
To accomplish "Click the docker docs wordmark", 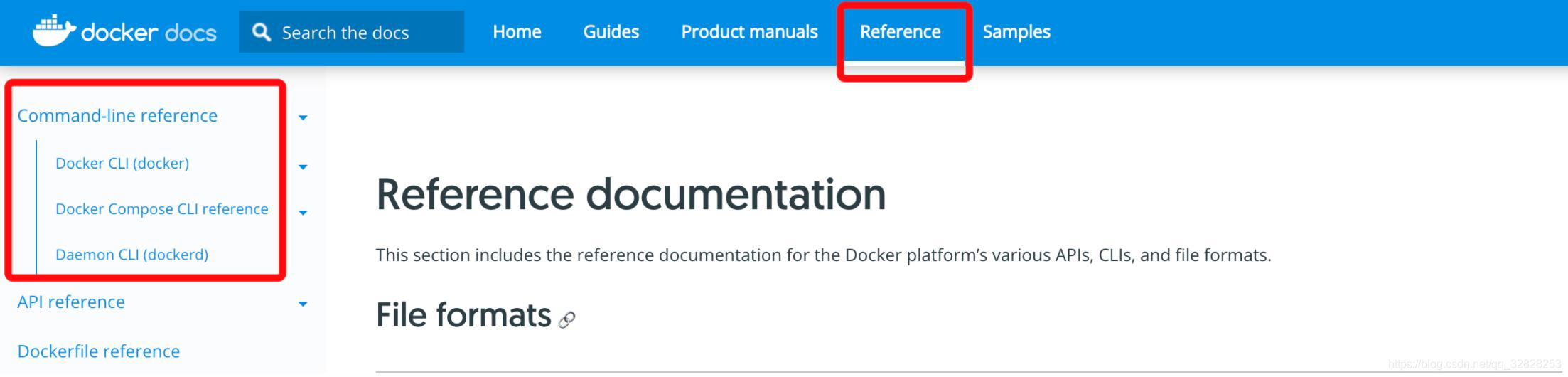I will (x=149, y=33).
